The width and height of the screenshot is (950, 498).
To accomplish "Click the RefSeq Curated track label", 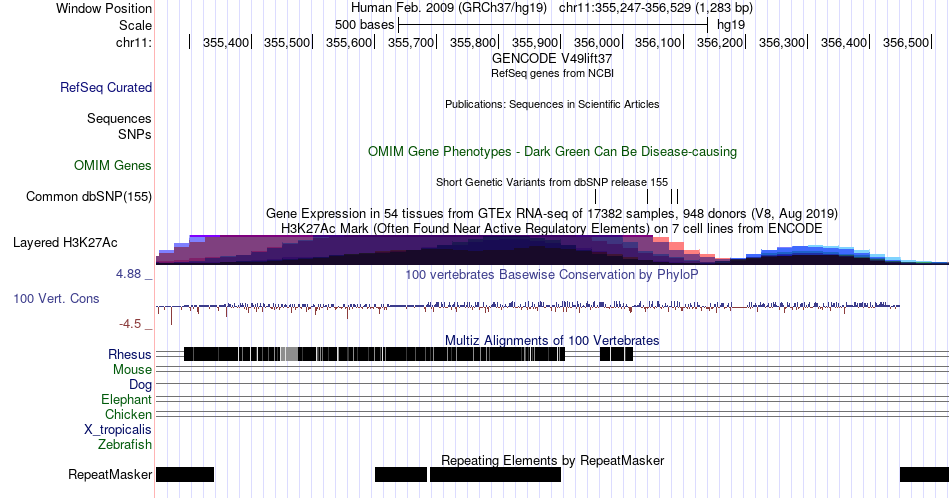I will point(105,88).
